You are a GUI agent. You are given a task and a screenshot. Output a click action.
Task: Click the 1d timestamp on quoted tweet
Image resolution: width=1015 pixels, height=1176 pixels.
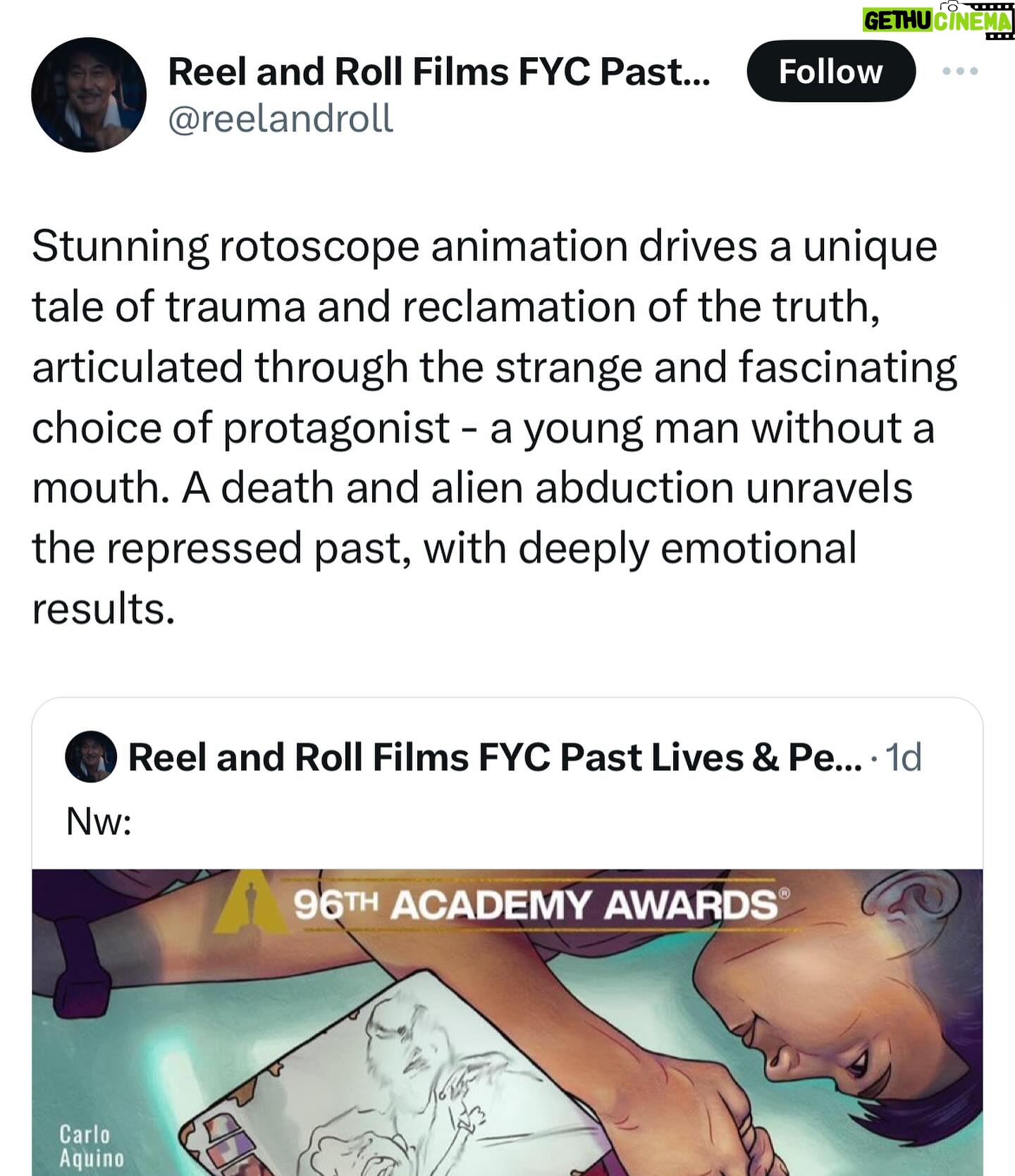(903, 757)
